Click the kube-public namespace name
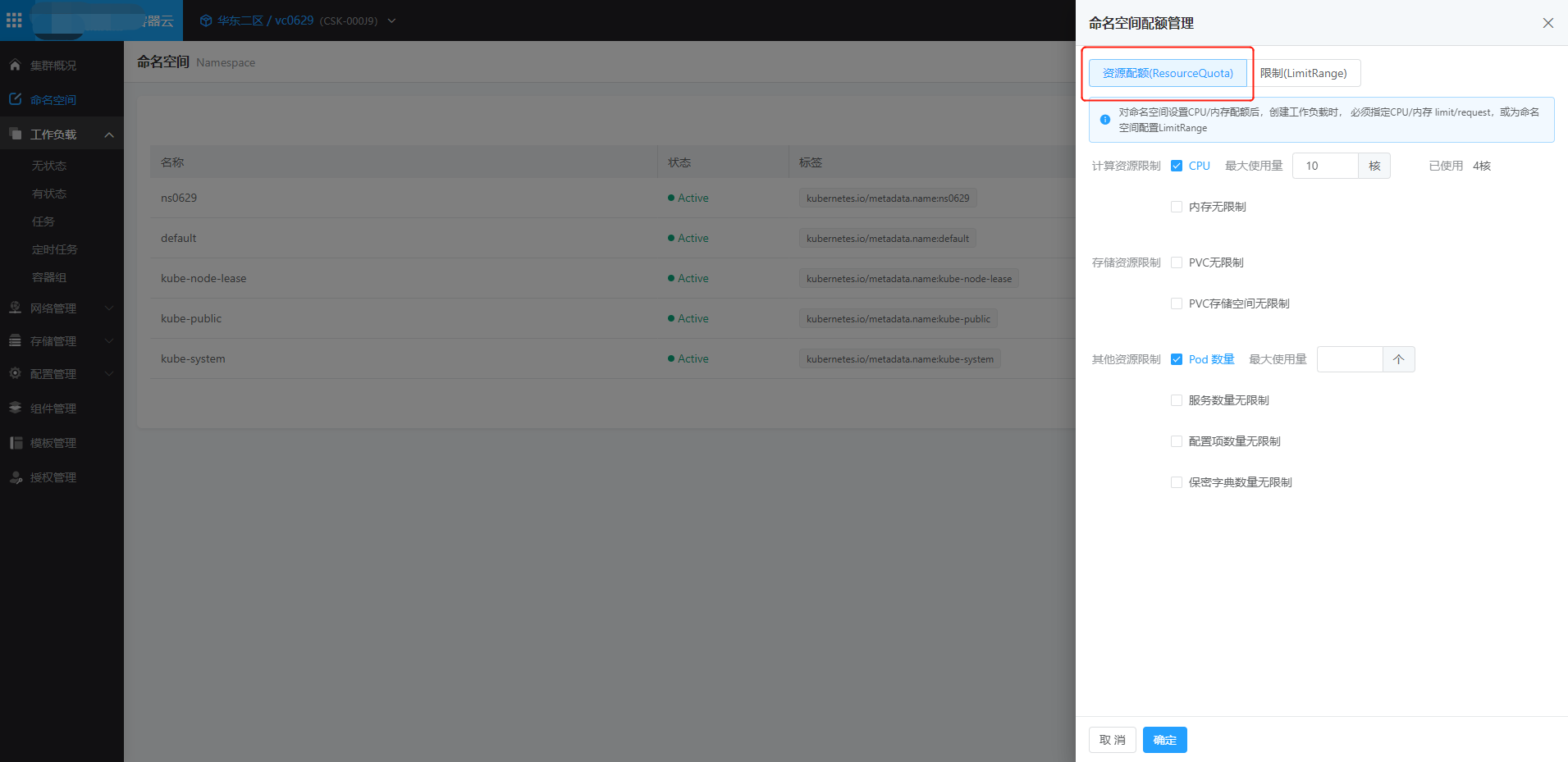 (x=191, y=318)
